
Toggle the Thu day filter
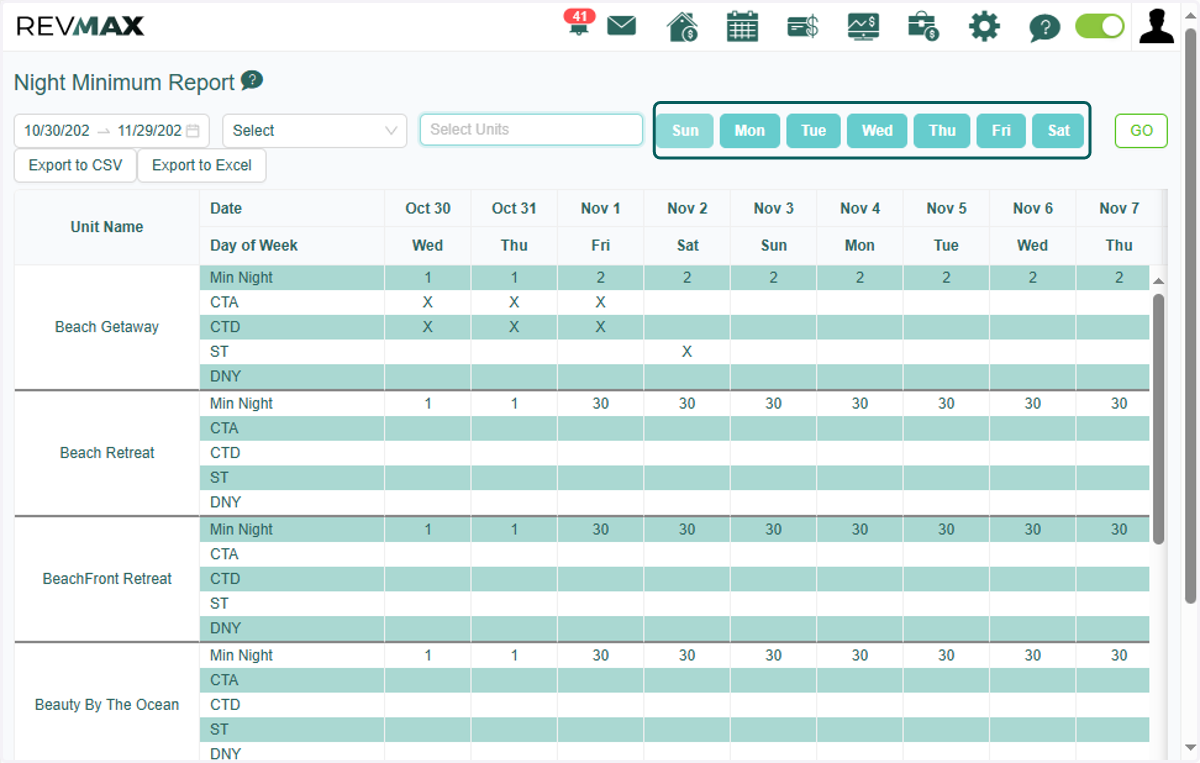942,130
